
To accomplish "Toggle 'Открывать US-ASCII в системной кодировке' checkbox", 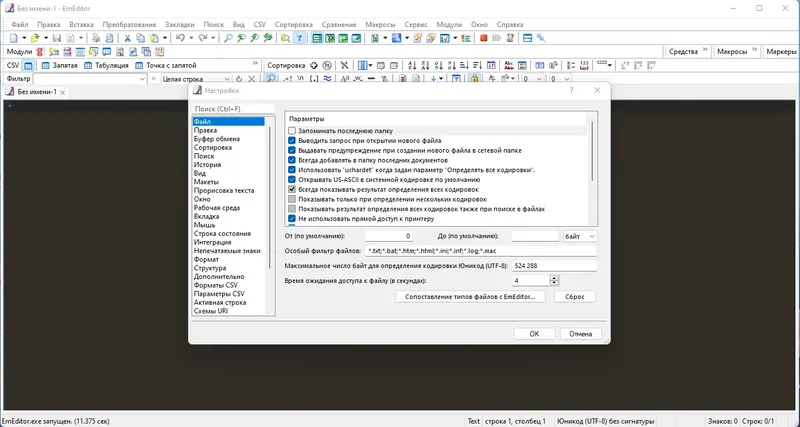I will coord(292,180).
